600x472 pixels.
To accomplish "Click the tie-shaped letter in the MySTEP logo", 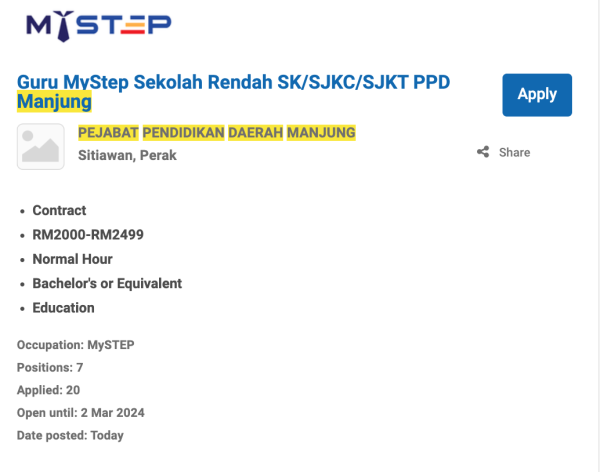I will point(64,27).
